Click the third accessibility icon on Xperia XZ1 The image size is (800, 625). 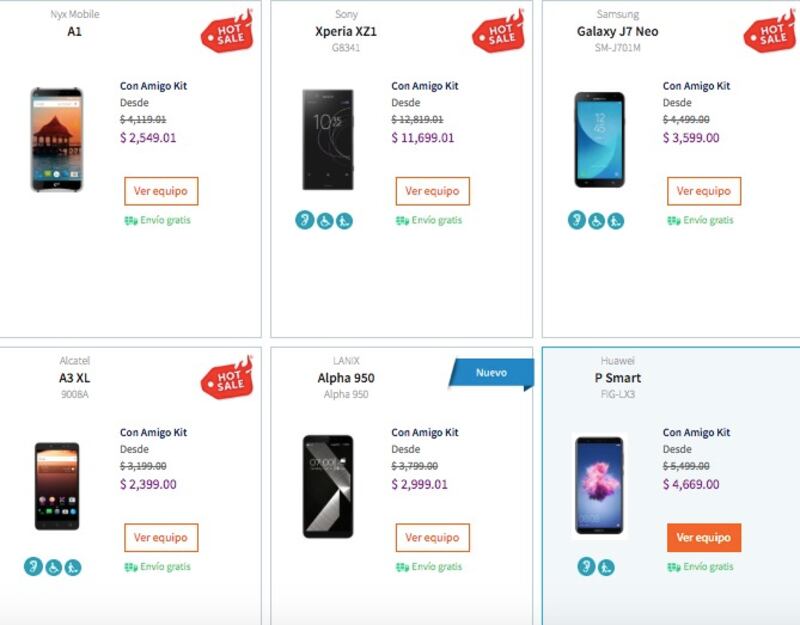click(x=344, y=220)
